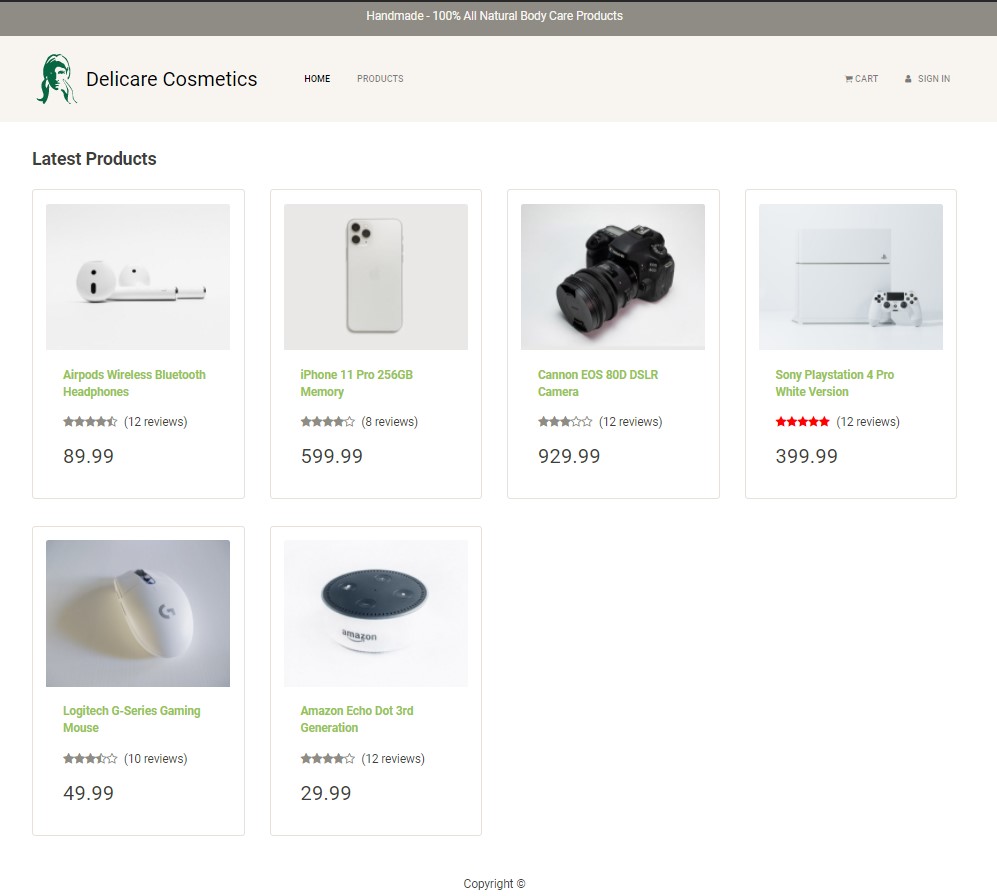Open the Home menu item
The image size is (997, 896).
pos(317,79)
